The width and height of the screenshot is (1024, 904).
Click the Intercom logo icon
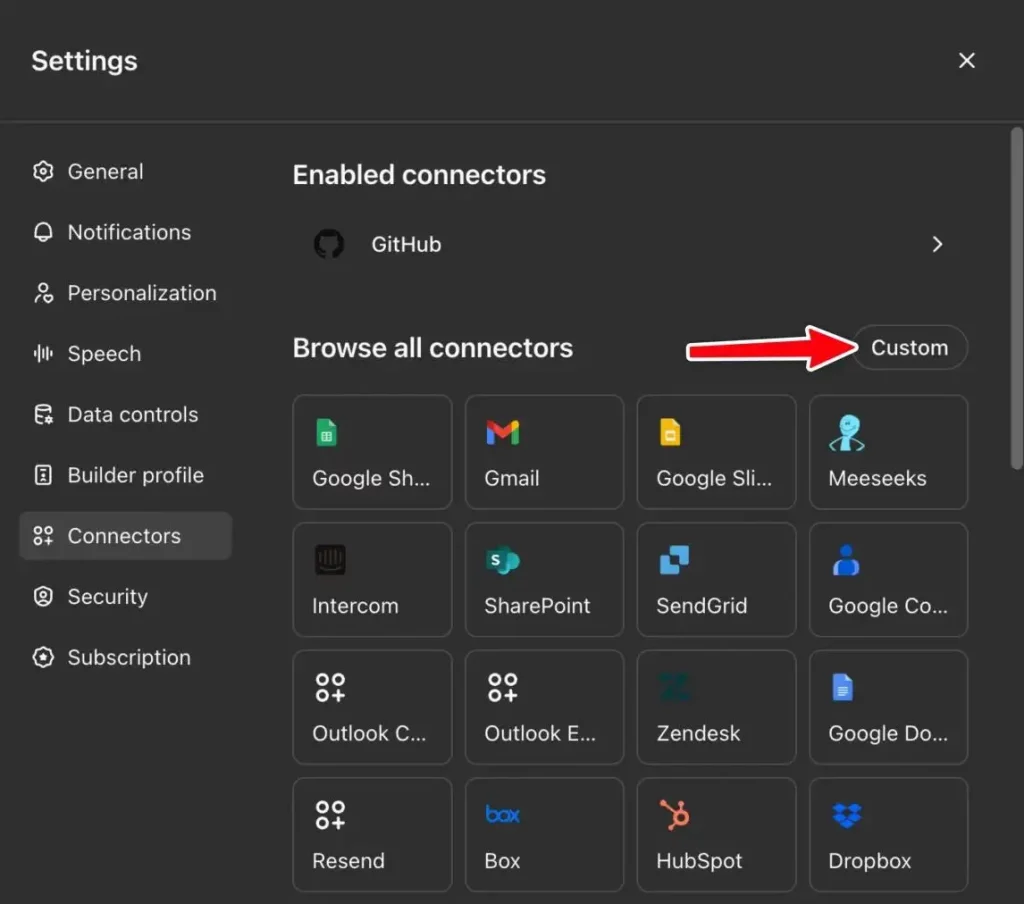(330, 560)
